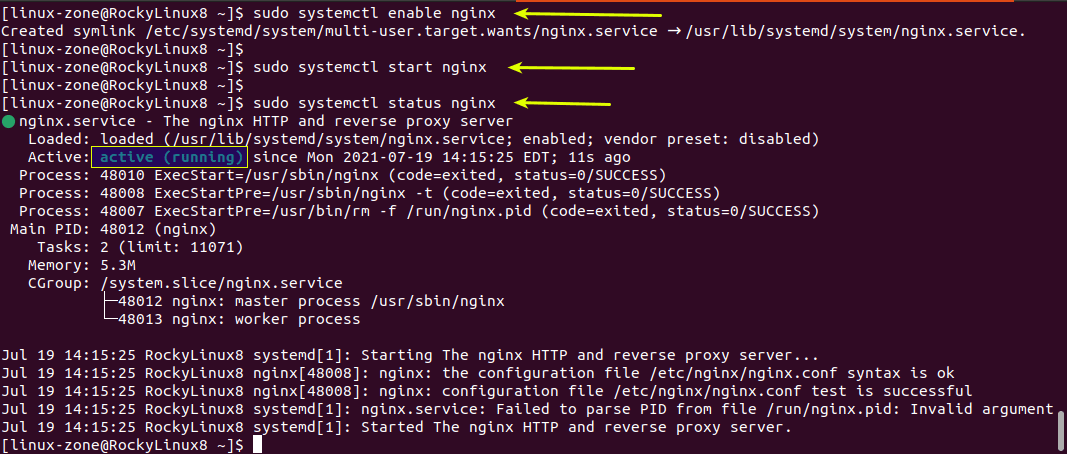This screenshot has height=454, width=1067.
Task: Click the 'nginx.conf test is successful' log line
Action: point(487,391)
